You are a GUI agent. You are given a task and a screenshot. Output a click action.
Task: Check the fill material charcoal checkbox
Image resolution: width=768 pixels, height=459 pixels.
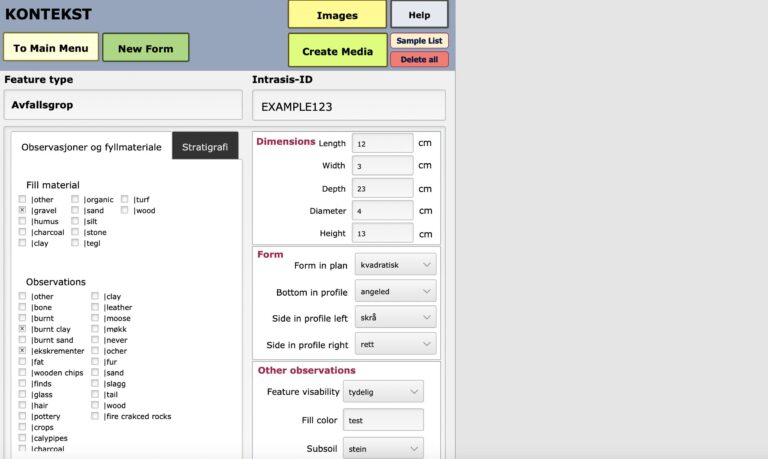[22, 232]
